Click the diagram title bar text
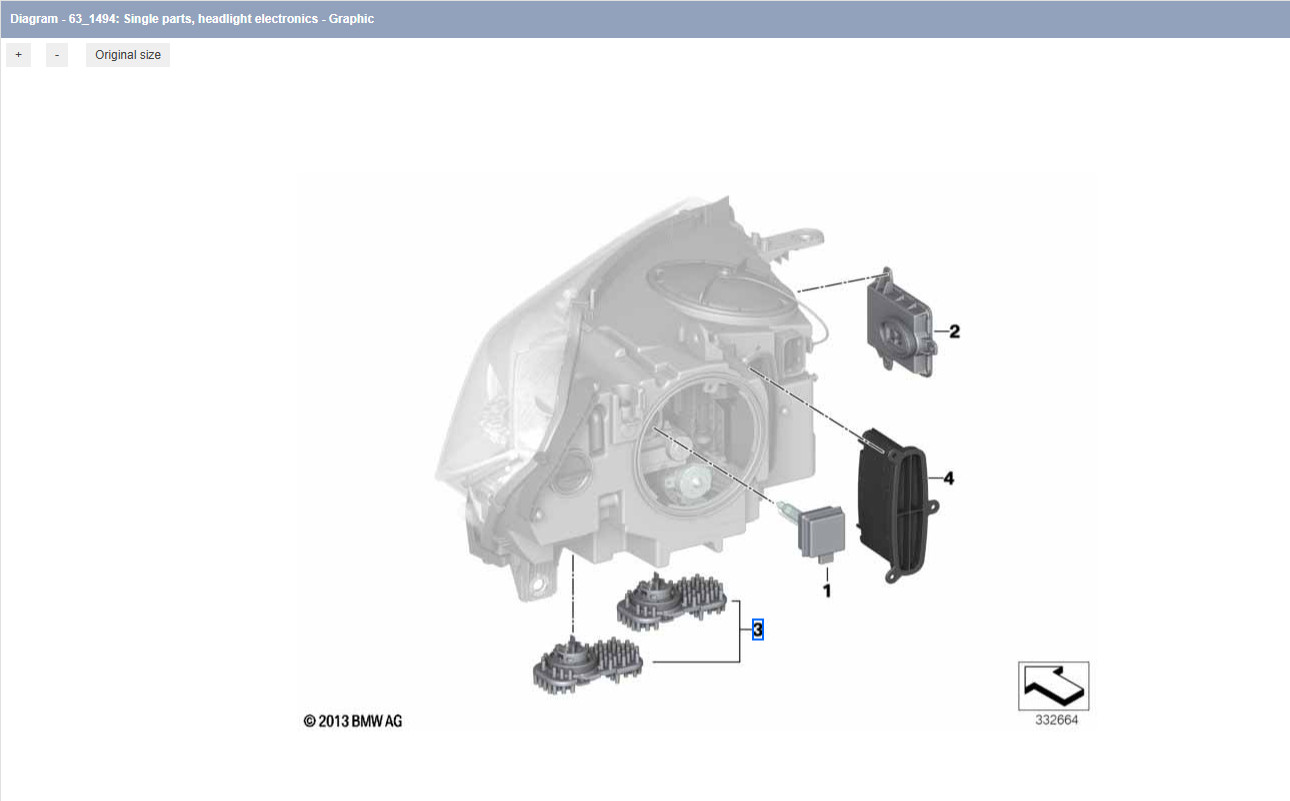 [x=191, y=18]
